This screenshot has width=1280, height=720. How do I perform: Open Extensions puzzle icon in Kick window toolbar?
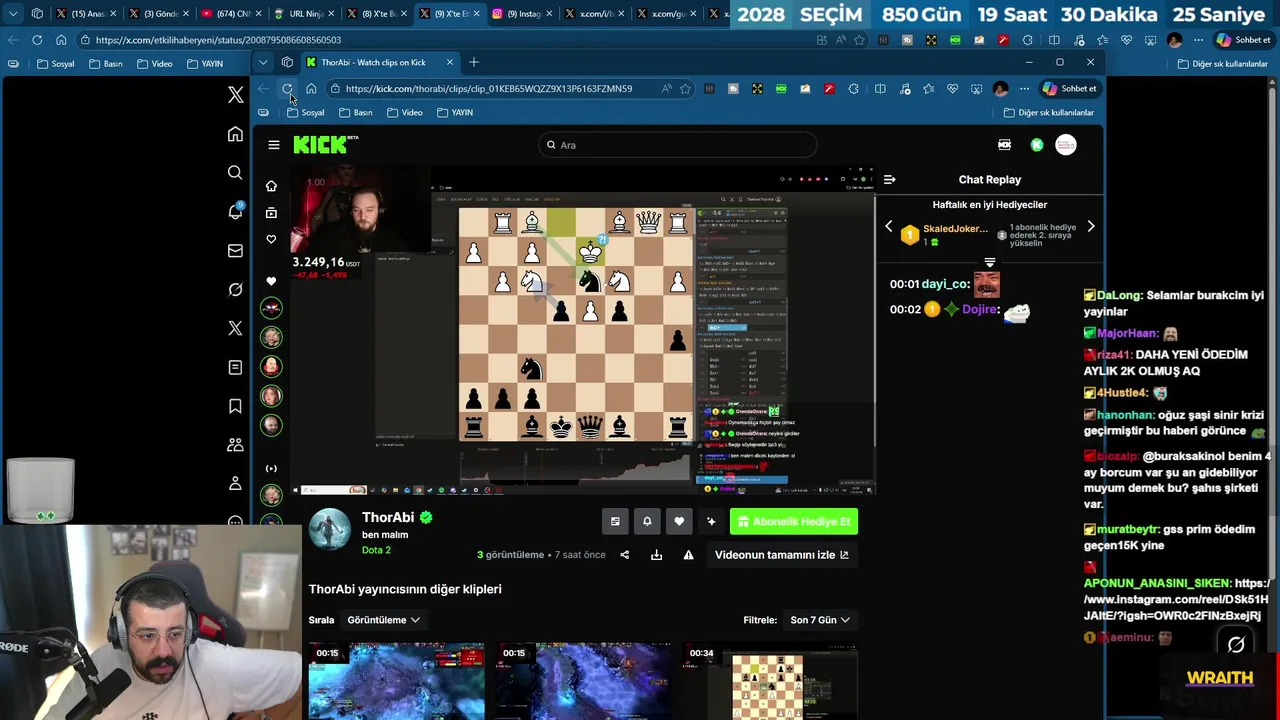853,89
